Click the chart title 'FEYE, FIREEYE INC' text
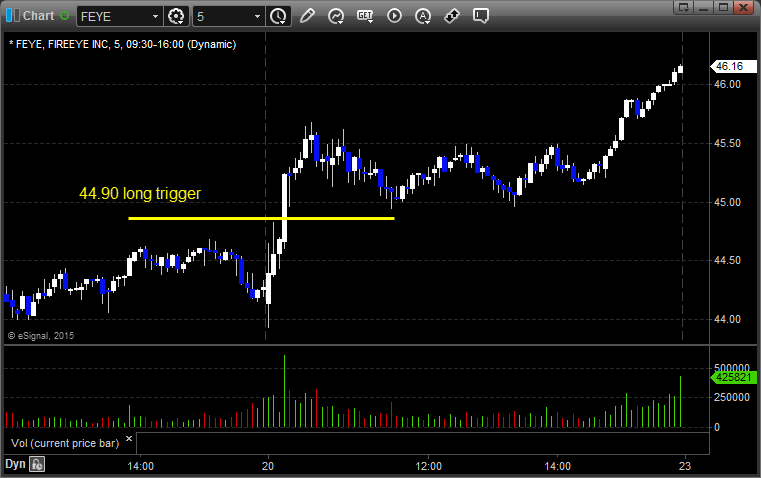 point(62,44)
